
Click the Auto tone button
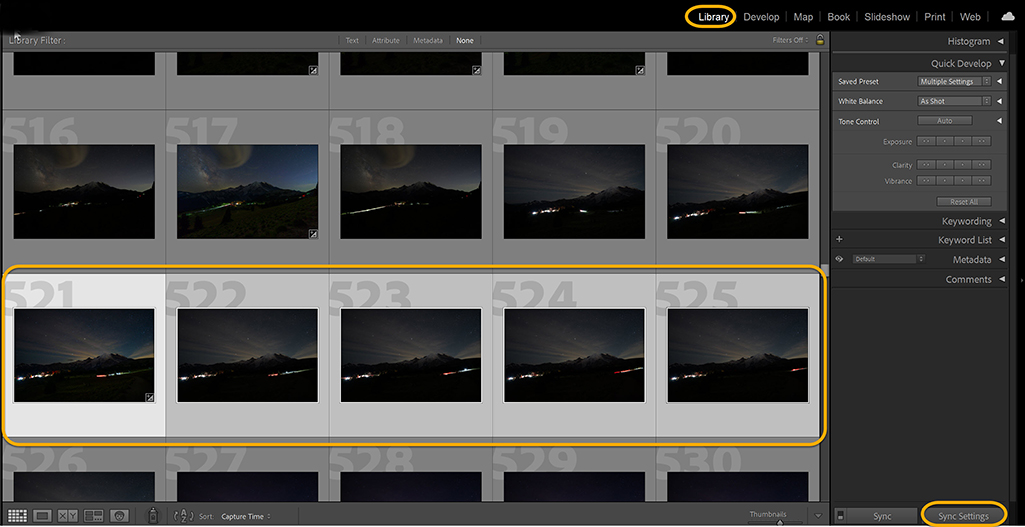tap(945, 121)
